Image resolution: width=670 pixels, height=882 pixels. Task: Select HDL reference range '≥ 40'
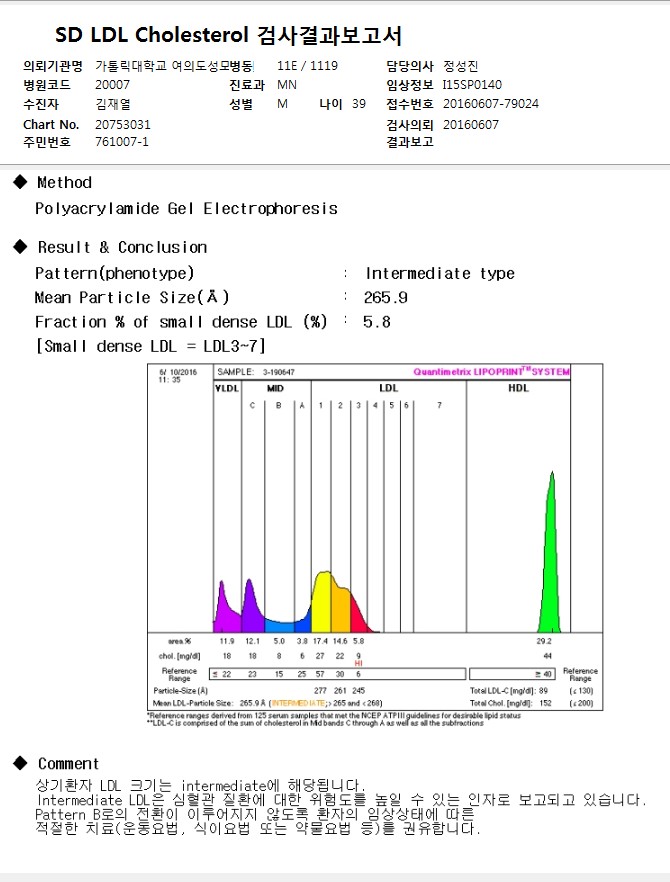point(543,674)
